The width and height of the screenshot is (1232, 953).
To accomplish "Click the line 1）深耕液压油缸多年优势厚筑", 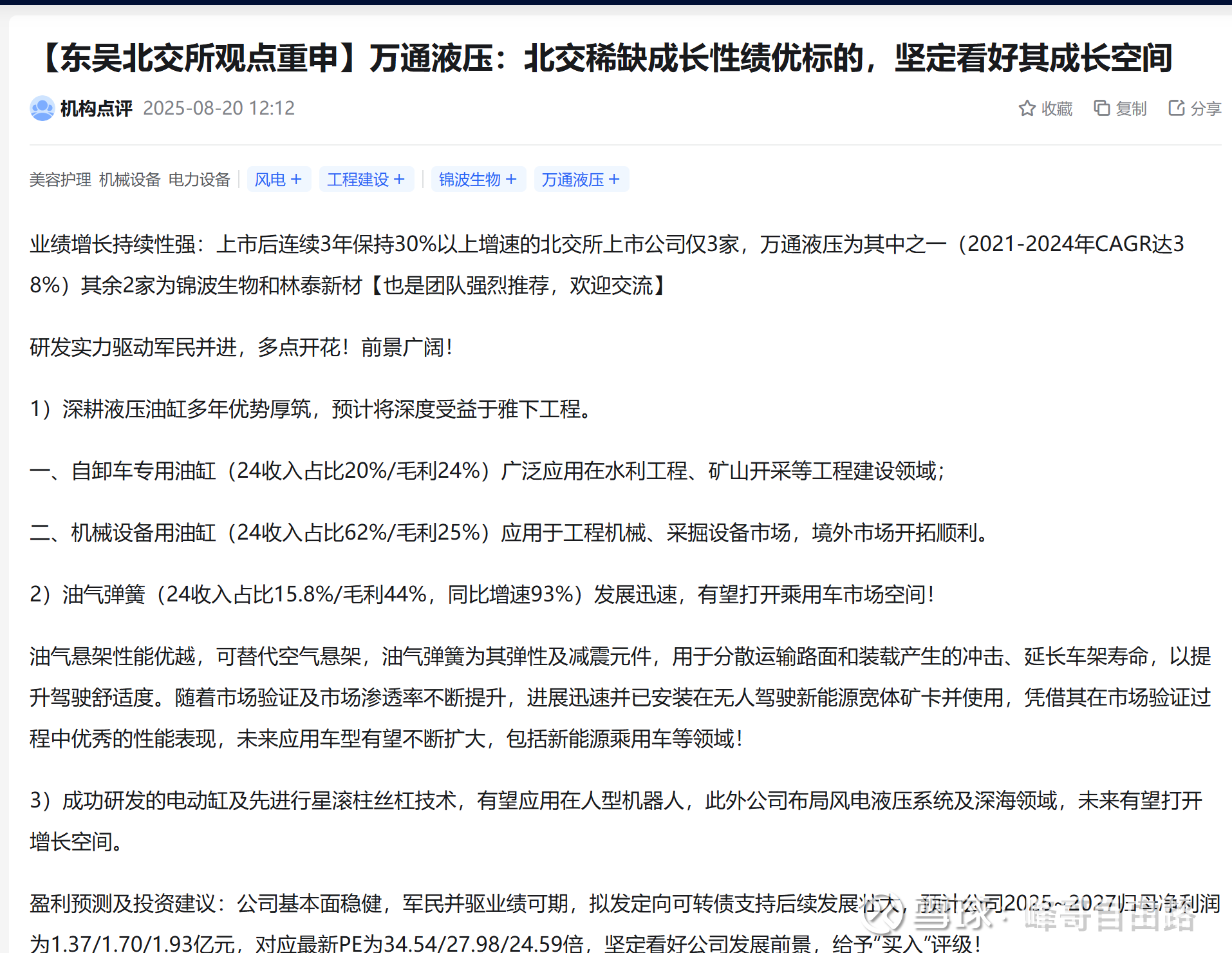I will [312, 410].
